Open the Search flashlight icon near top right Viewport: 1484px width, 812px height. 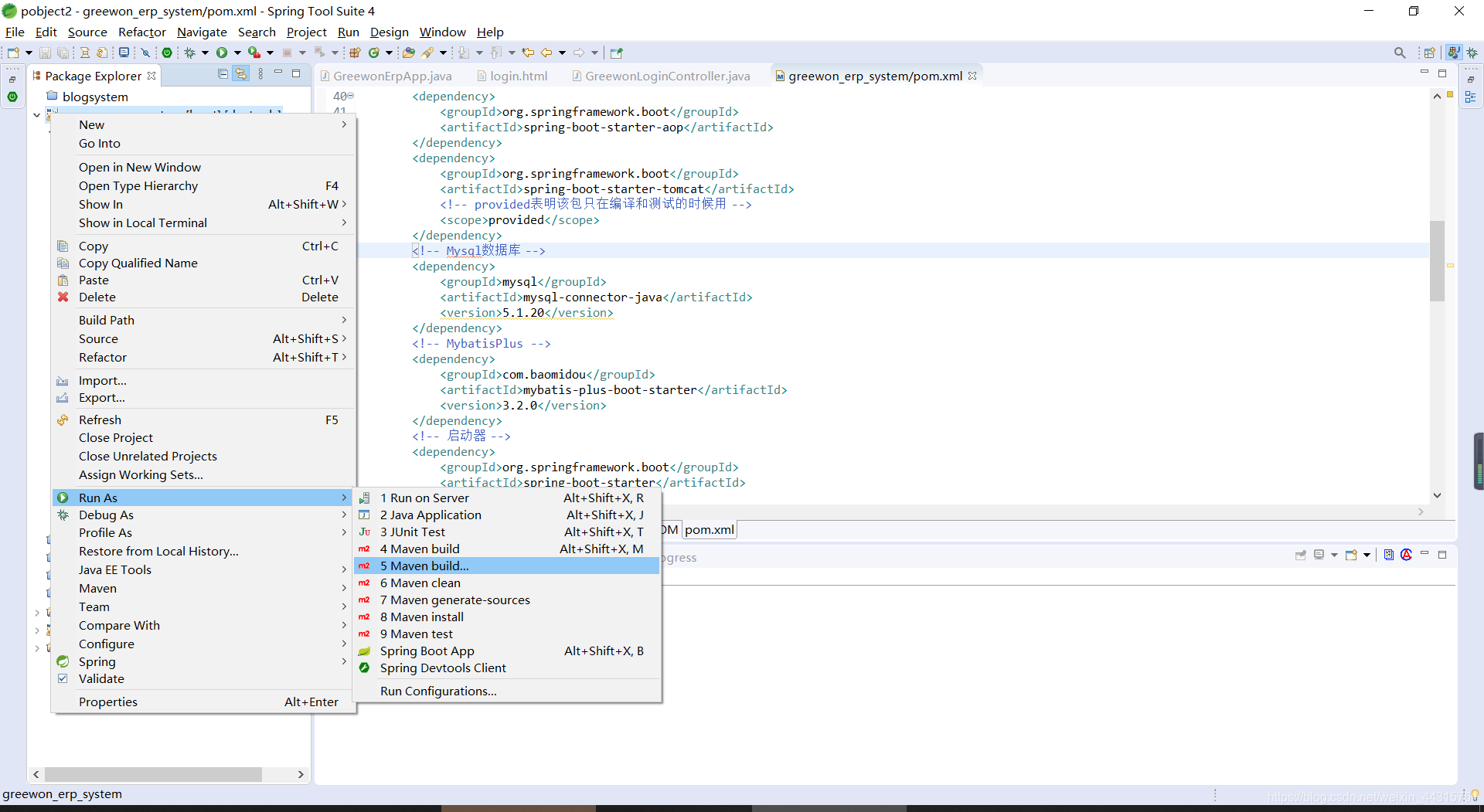click(x=1401, y=53)
